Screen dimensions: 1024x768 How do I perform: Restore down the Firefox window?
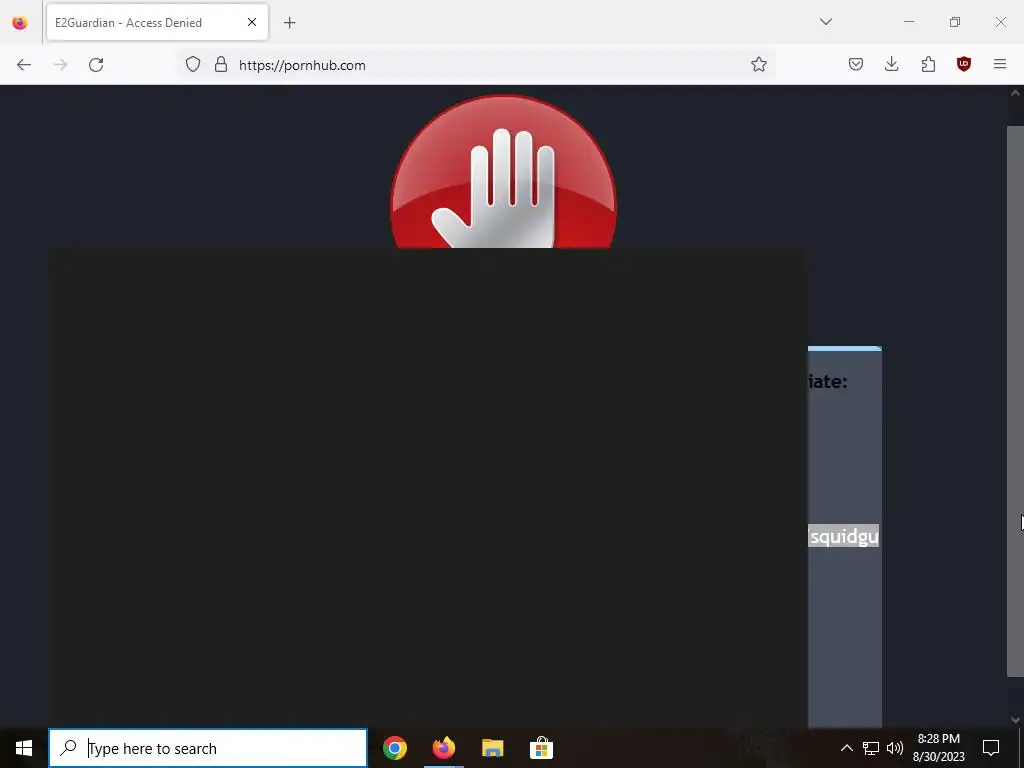[x=955, y=22]
